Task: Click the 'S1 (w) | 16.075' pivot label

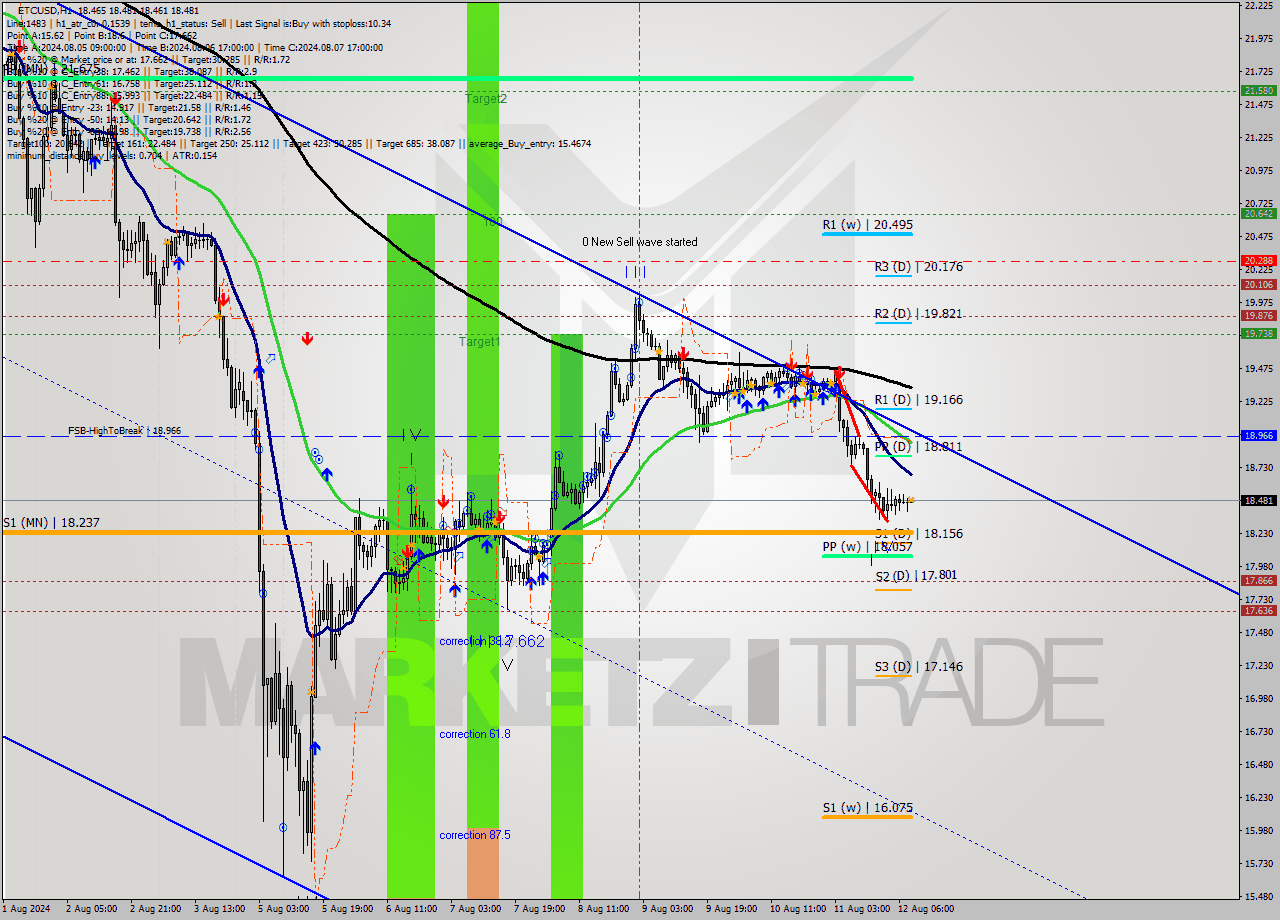Action: pyautogui.click(x=867, y=808)
